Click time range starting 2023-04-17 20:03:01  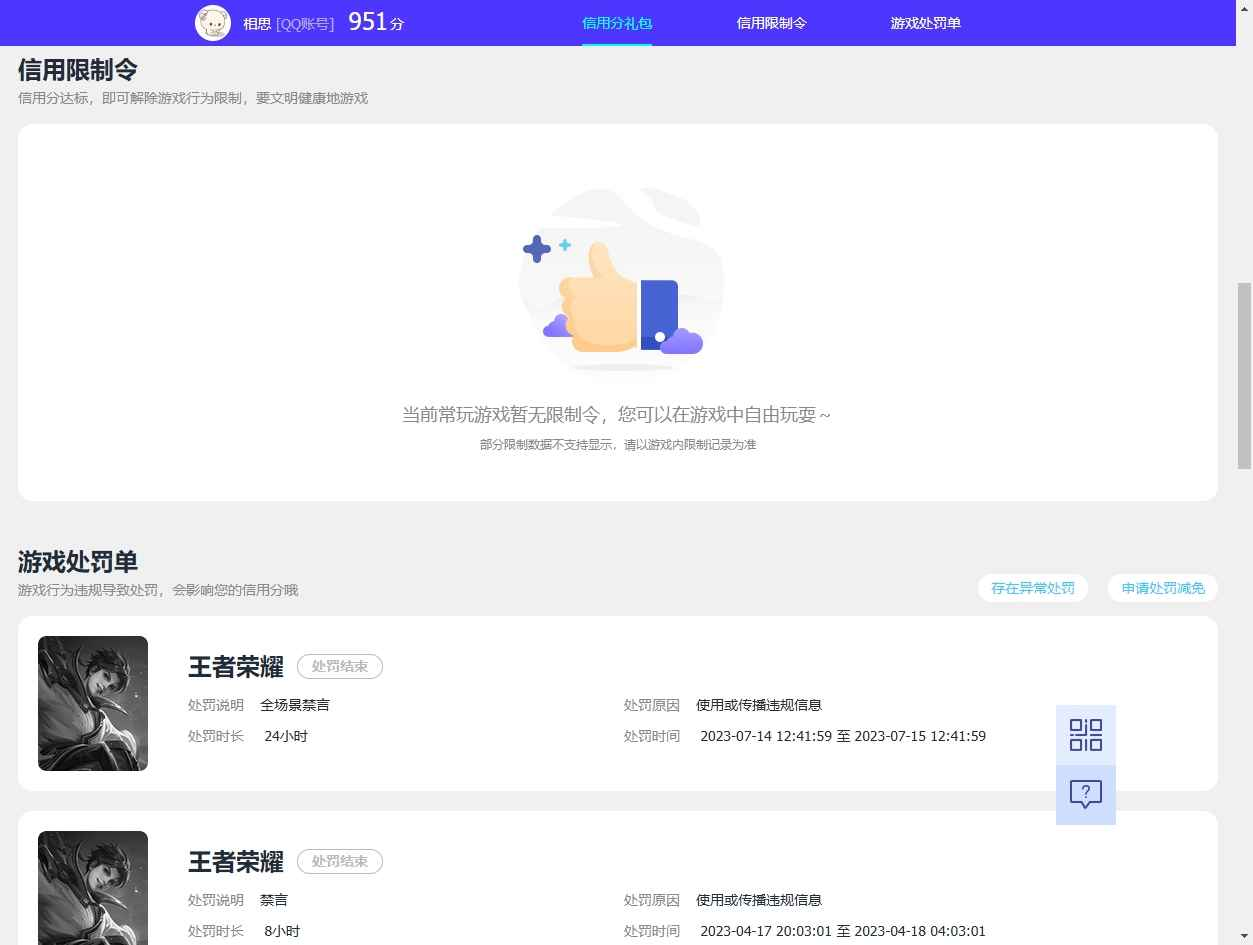pyautogui.click(x=843, y=931)
